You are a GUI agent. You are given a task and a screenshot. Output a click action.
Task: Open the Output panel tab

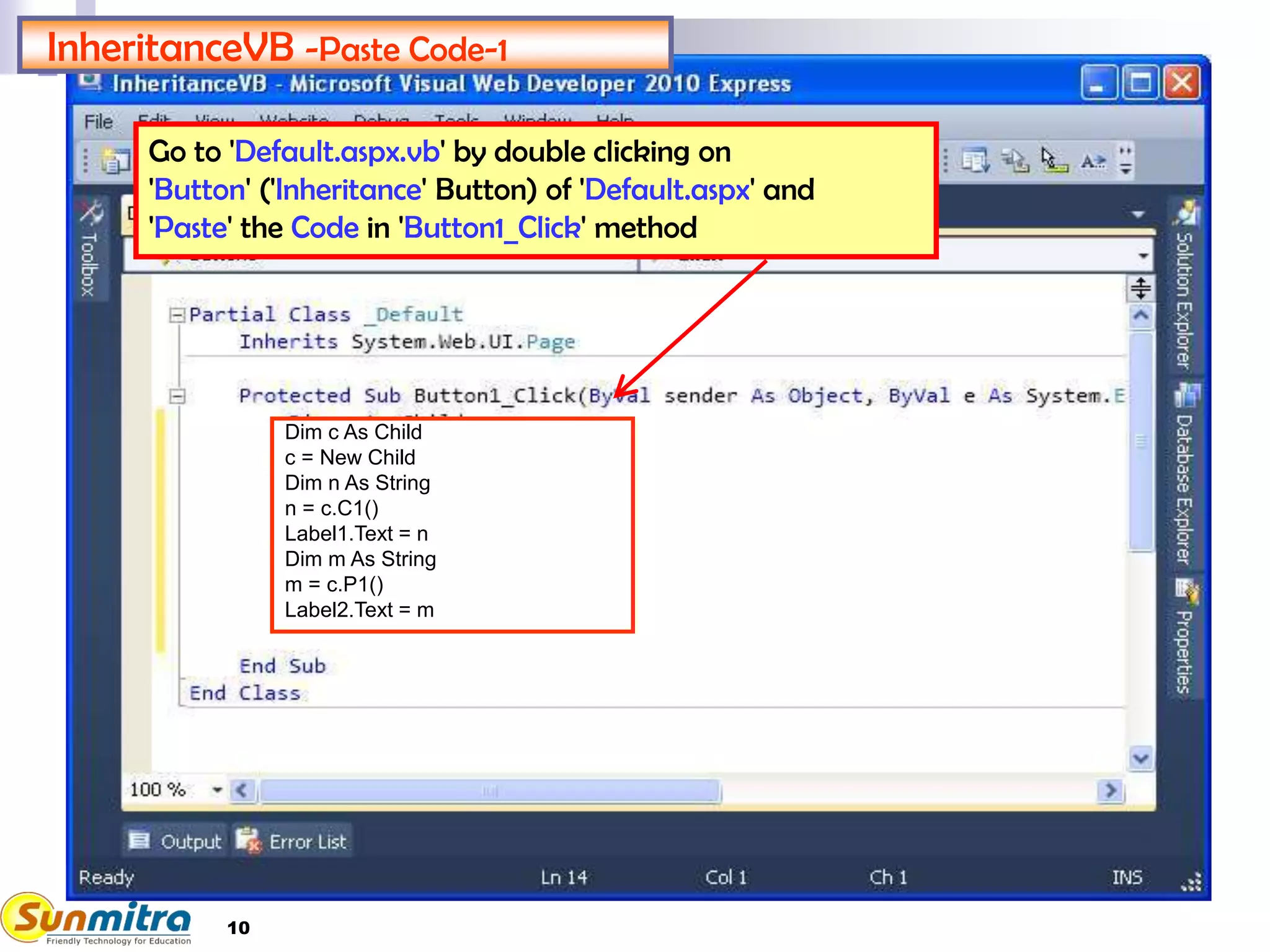click(x=175, y=841)
